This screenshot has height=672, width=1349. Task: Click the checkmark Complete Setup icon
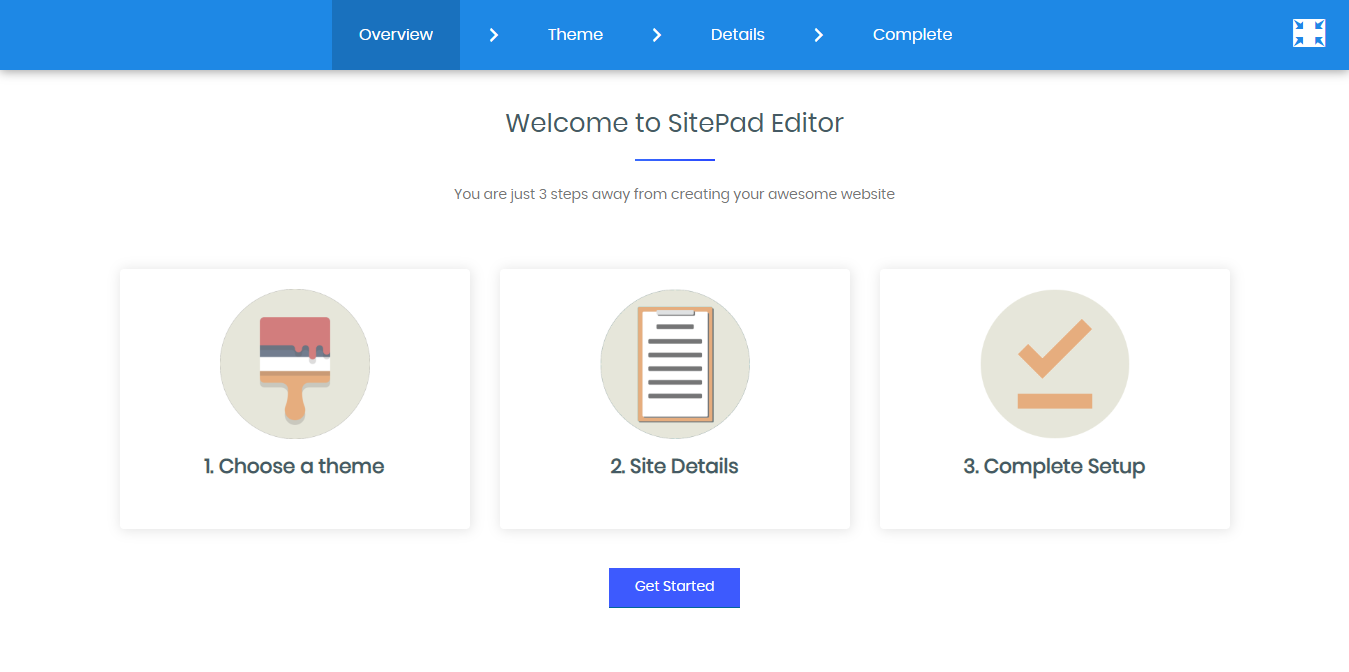pyautogui.click(x=1055, y=364)
